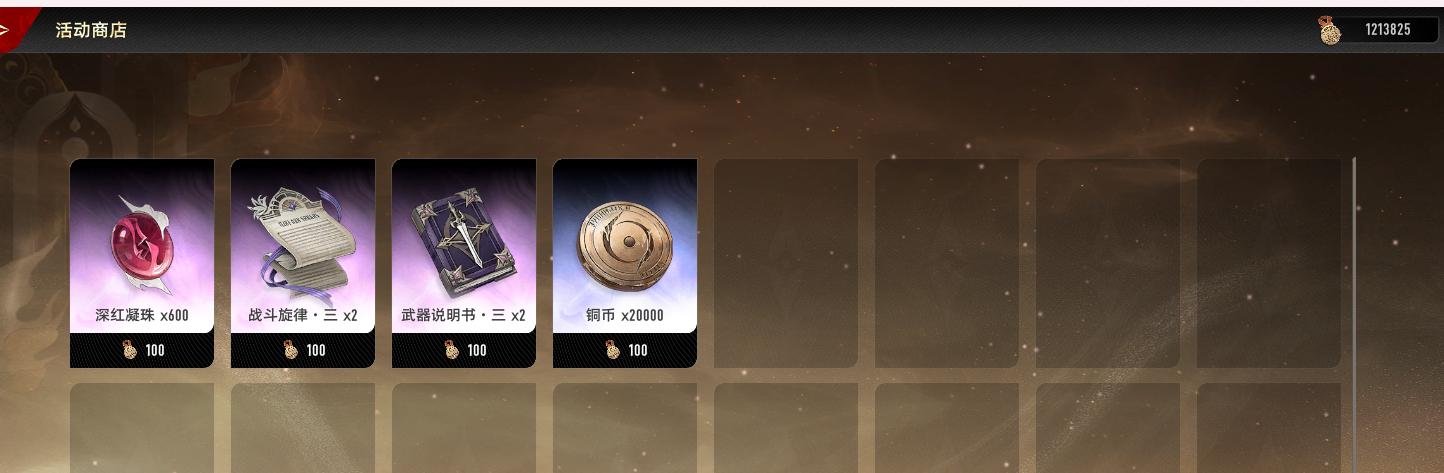This screenshot has width=1444, height=473.
Task: Click the 深红凝珠 x600 item label
Action: tap(142, 316)
